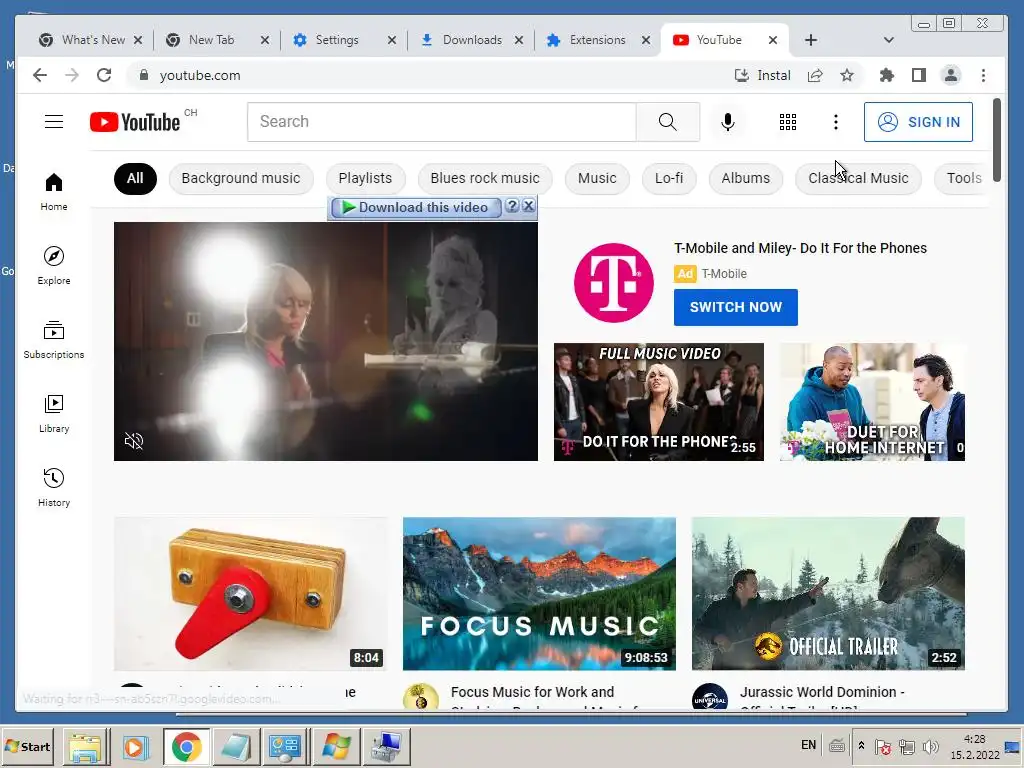Open YouTube settings three-dot menu
Image resolution: width=1024 pixels, height=768 pixels.
pyautogui.click(x=835, y=121)
